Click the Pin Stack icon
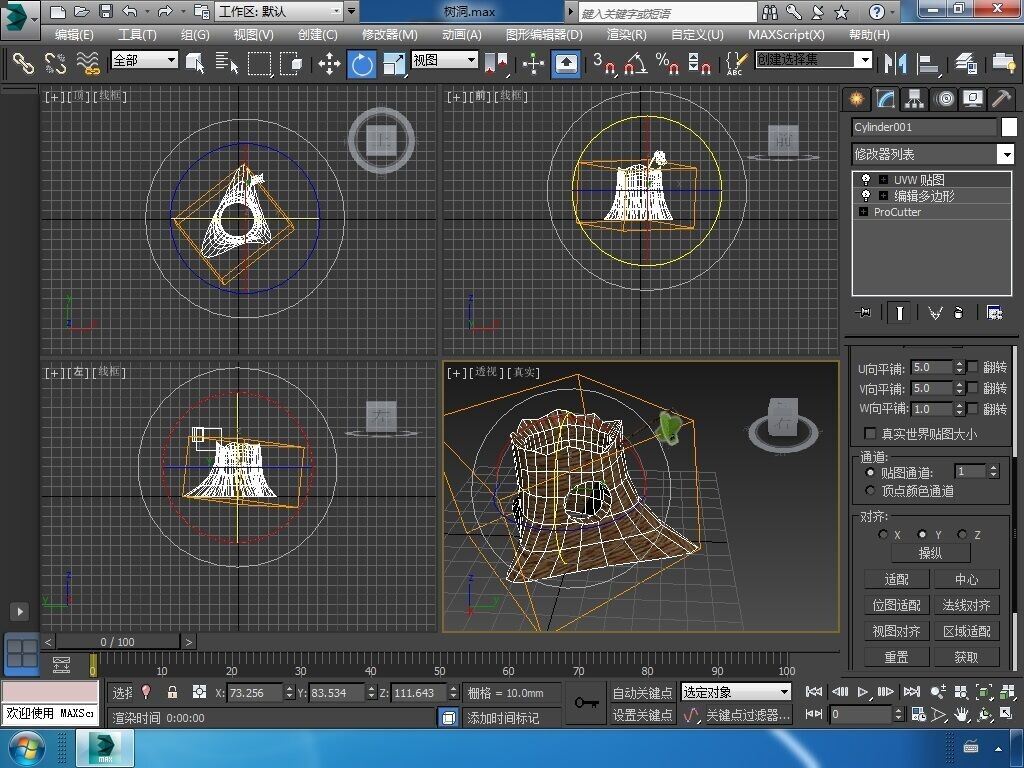 pyautogui.click(x=864, y=313)
